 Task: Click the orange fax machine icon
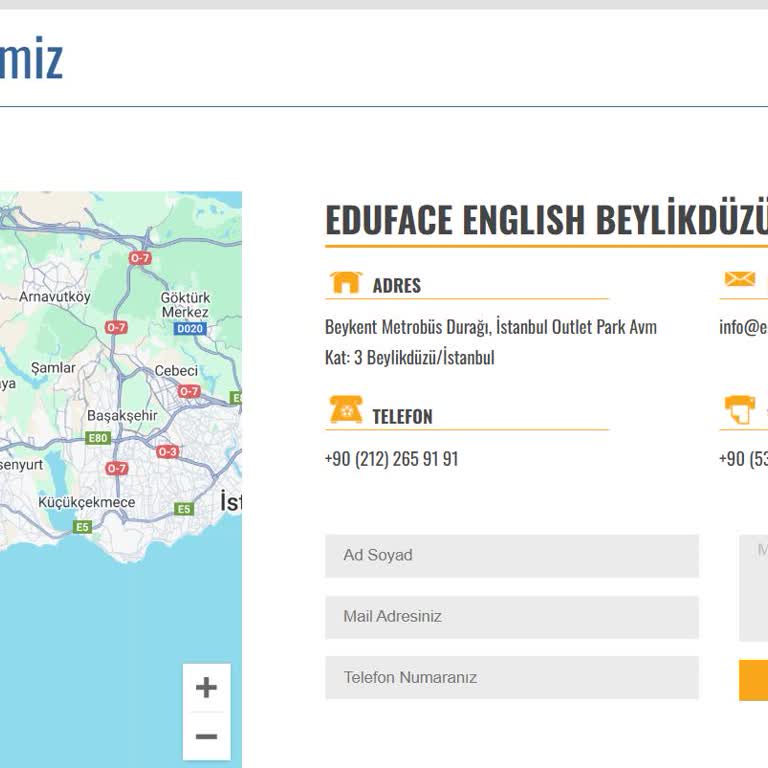click(740, 409)
